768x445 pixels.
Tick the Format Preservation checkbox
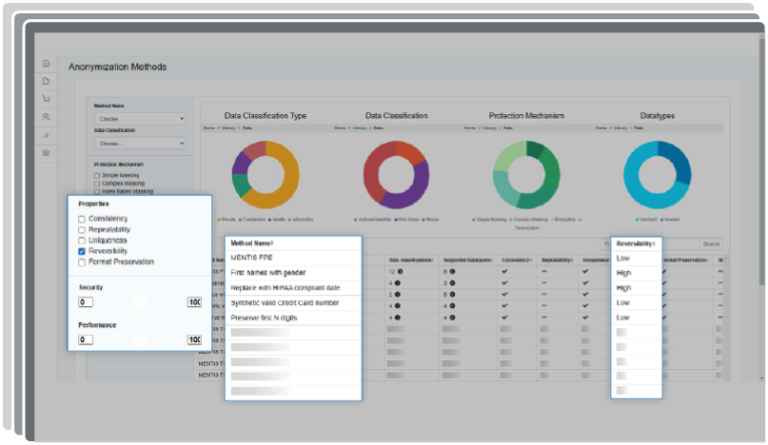click(82, 262)
